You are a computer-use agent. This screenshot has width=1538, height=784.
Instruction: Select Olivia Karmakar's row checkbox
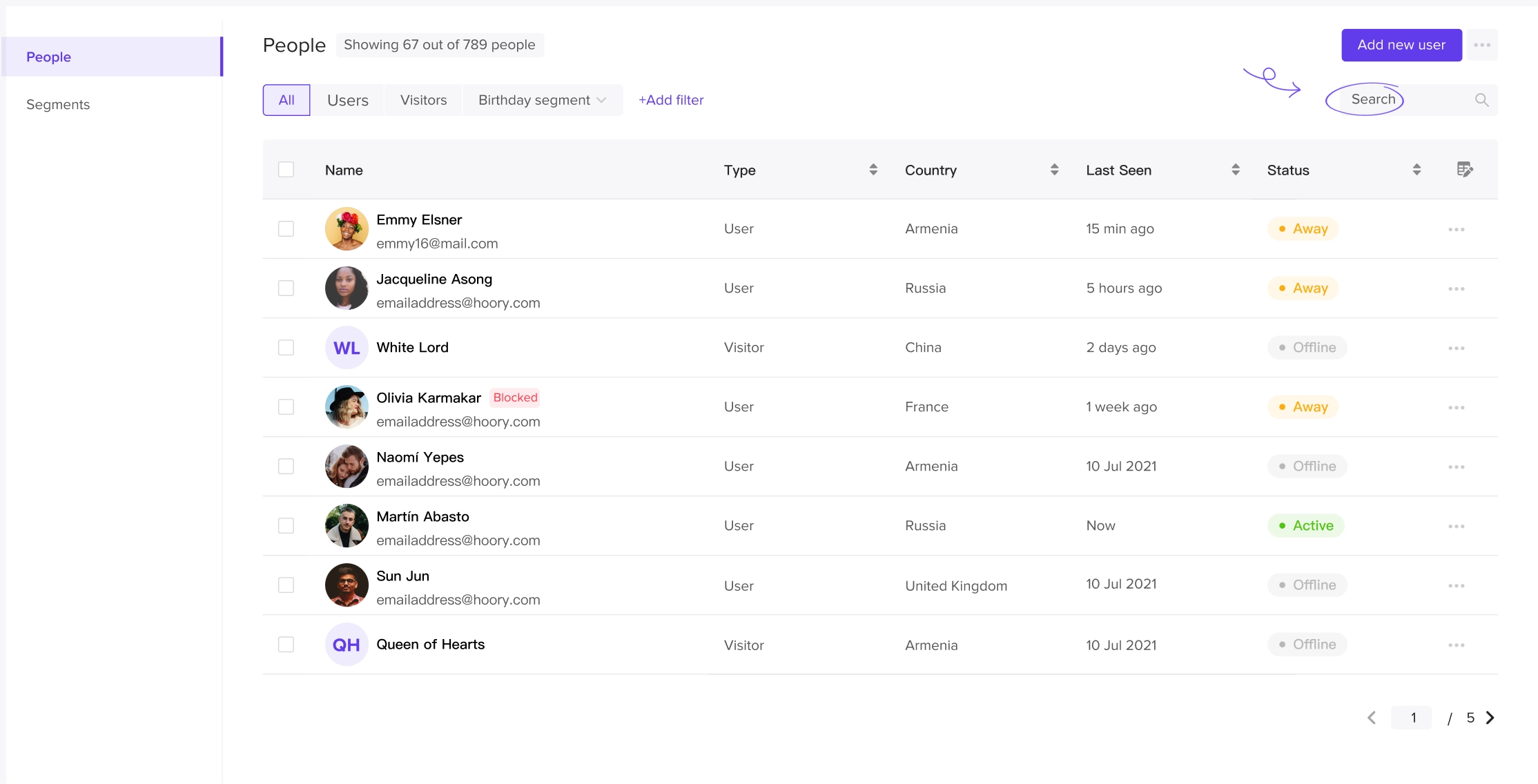point(286,407)
